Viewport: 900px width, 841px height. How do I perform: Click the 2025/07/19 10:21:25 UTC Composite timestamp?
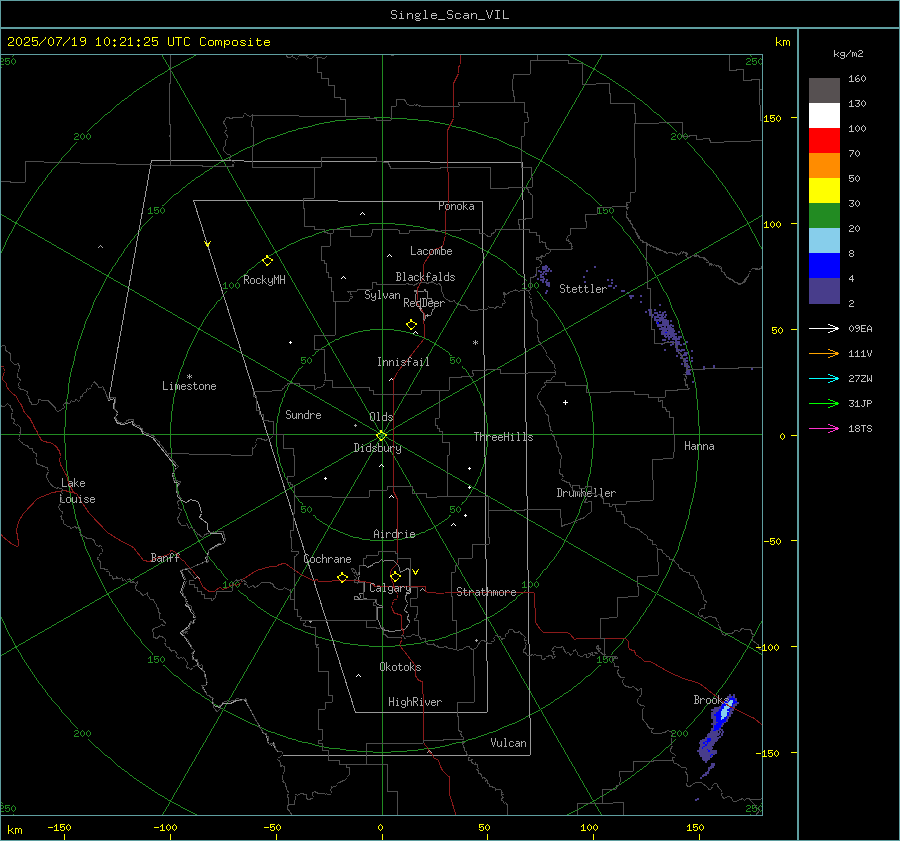click(x=138, y=42)
